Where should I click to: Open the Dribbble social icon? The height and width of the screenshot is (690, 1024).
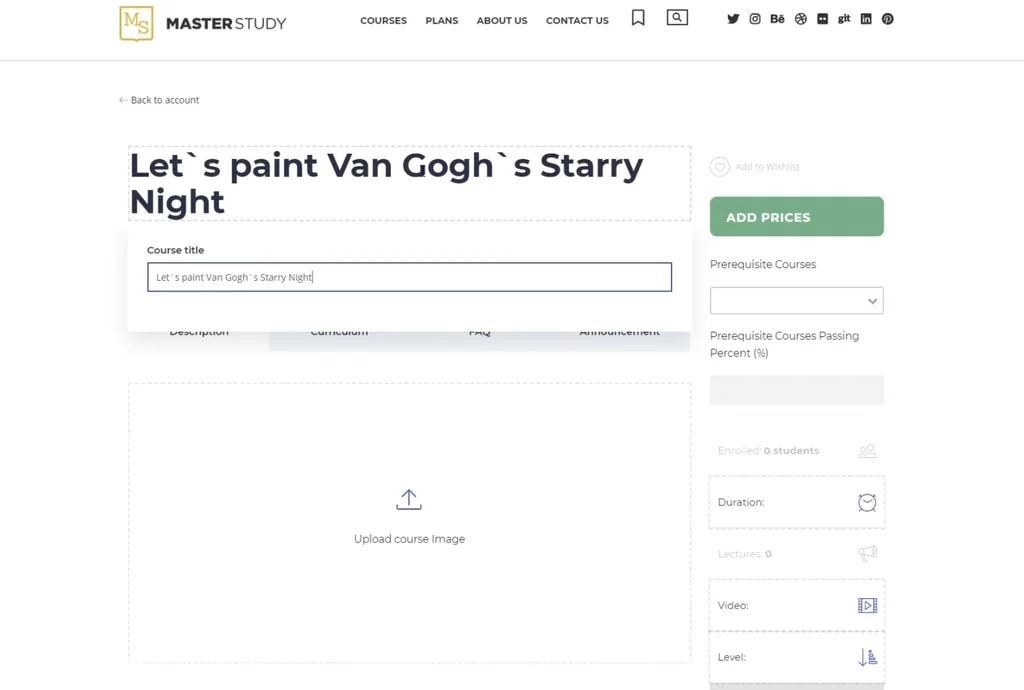(x=800, y=19)
